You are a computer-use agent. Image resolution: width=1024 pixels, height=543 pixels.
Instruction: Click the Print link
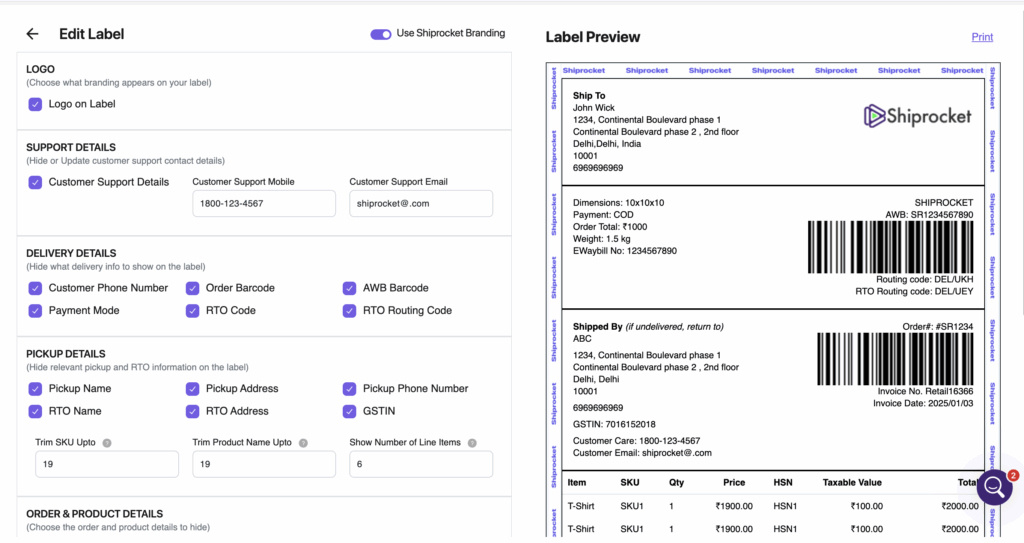(982, 37)
